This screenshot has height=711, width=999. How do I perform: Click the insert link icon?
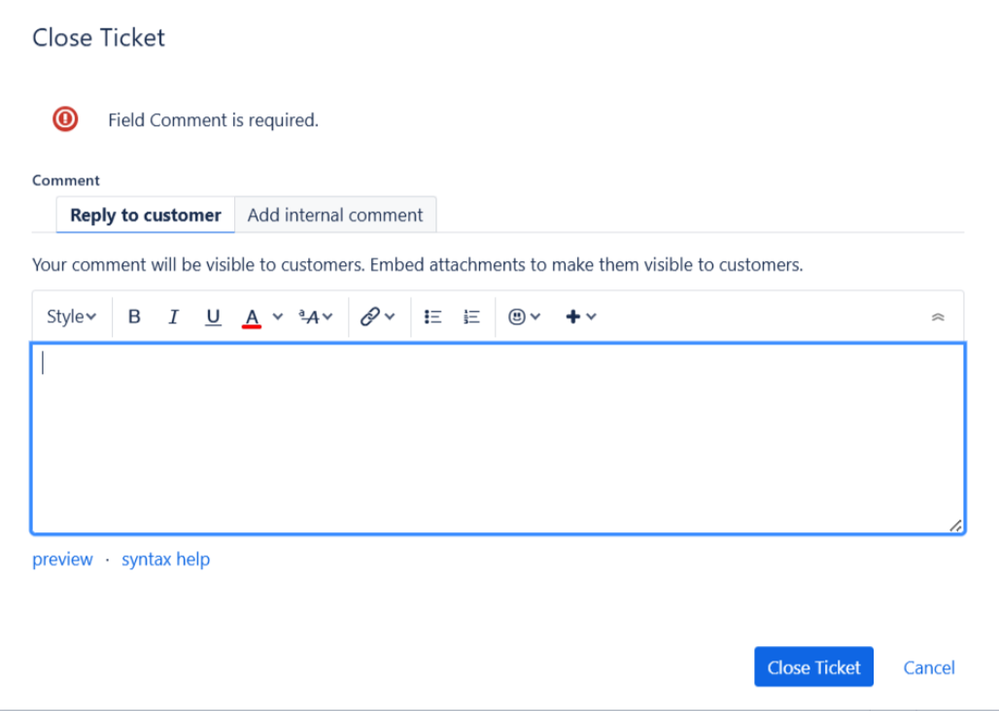370,317
